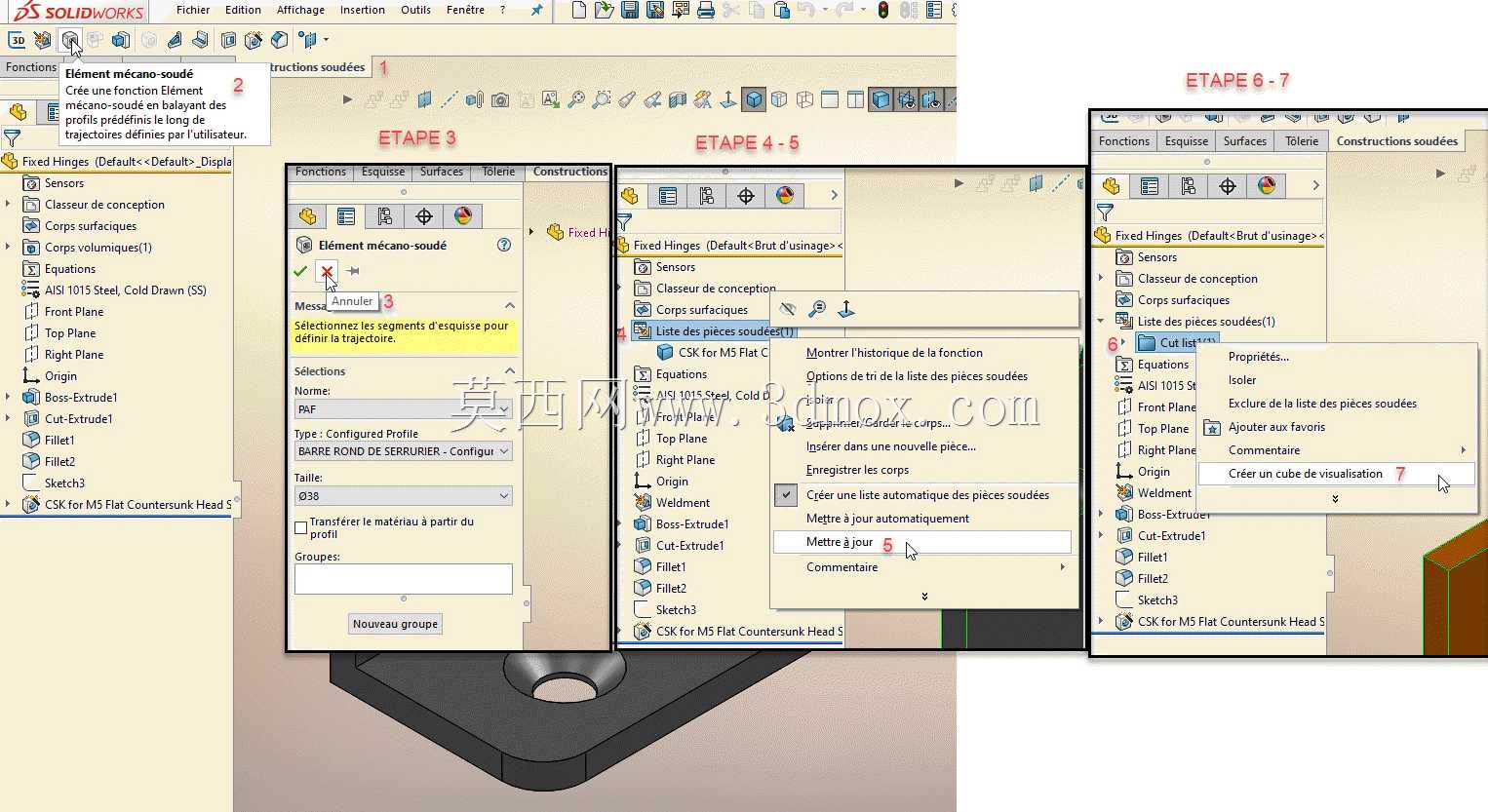1488x812 pixels.
Task: Click the Undo arrow icon
Action: click(x=805, y=11)
